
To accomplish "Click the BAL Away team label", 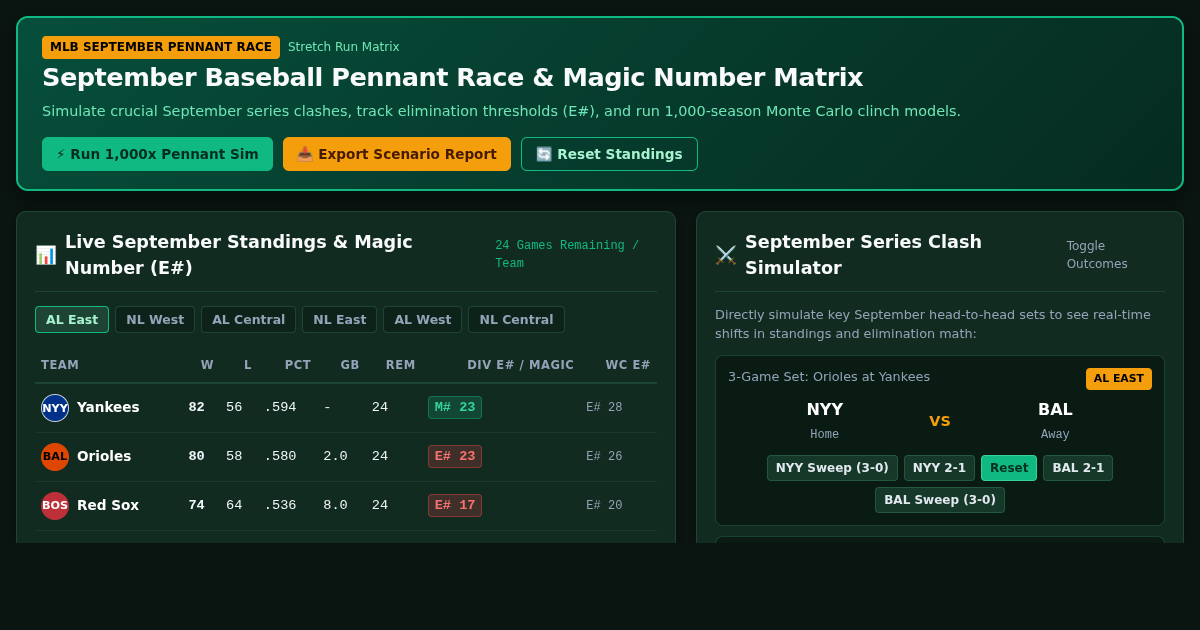I will (x=1055, y=421).
